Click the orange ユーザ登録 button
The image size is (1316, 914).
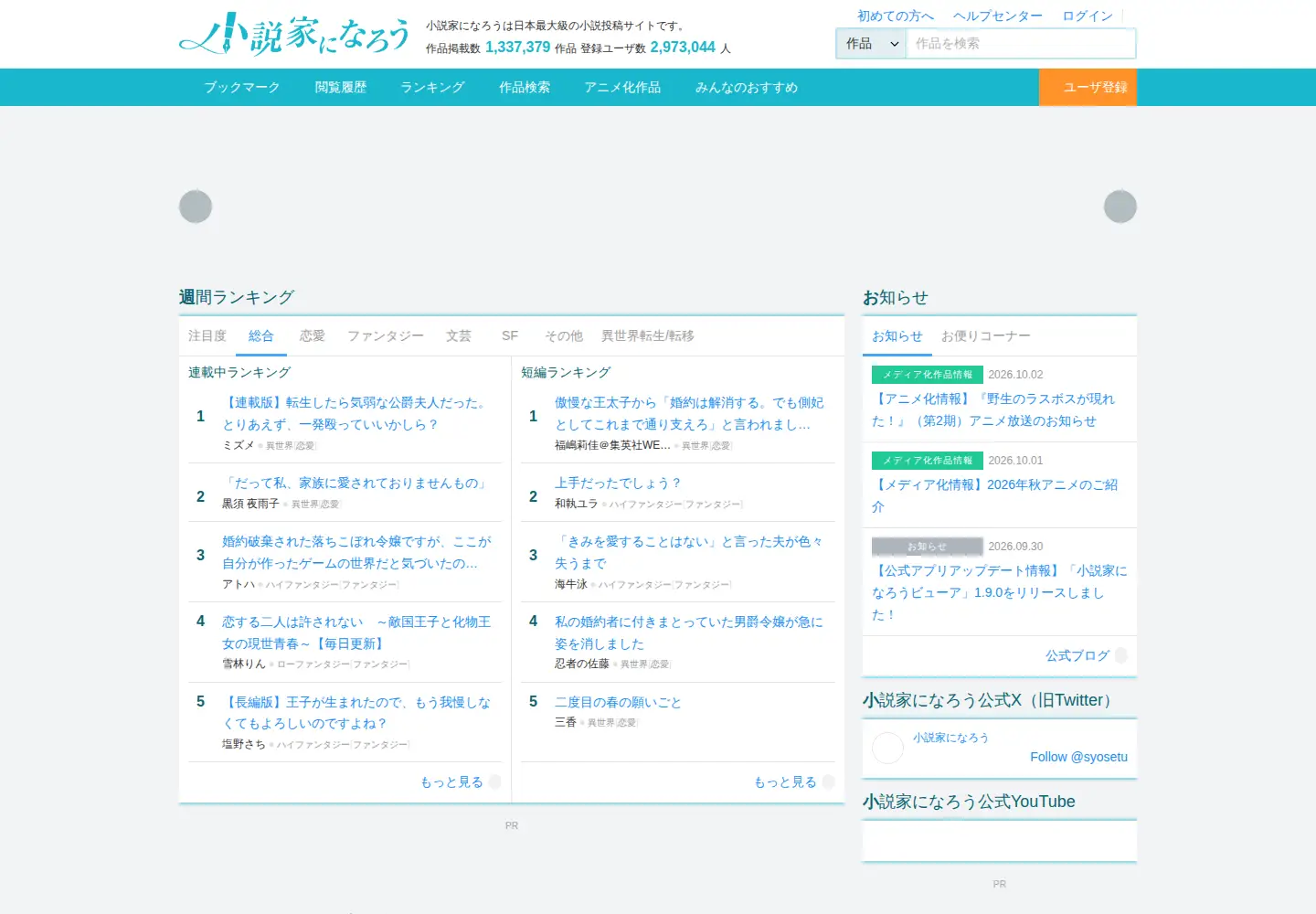[x=1088, y=87]
